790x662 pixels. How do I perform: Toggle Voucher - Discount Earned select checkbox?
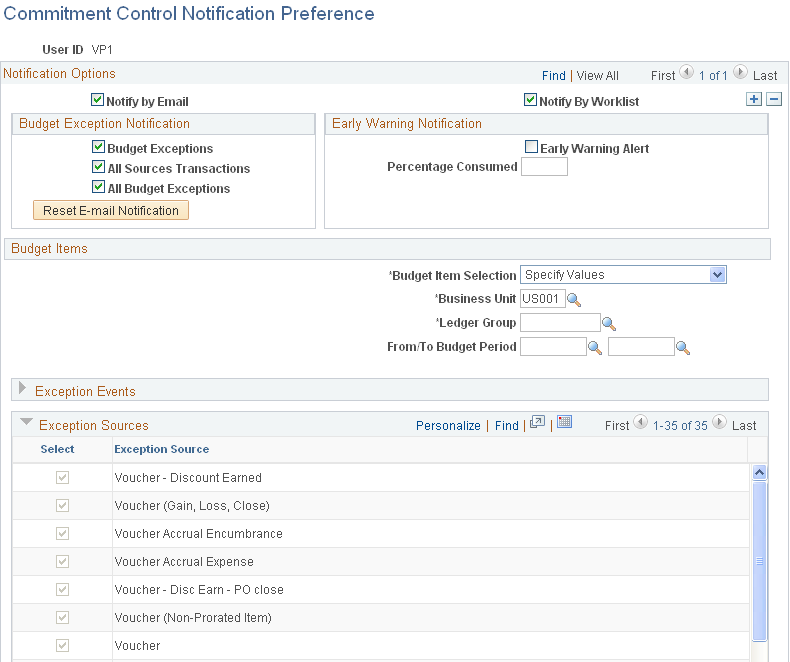pos(62,478)
